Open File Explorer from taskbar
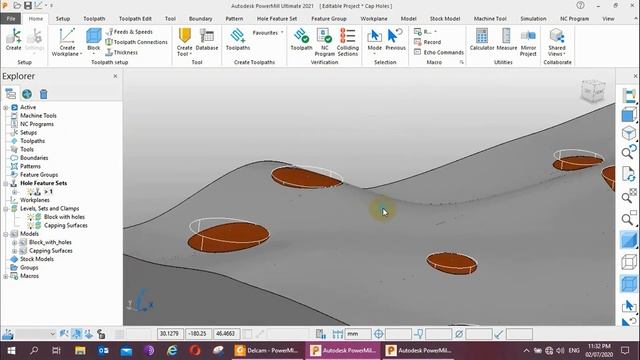 pos(80,351)
